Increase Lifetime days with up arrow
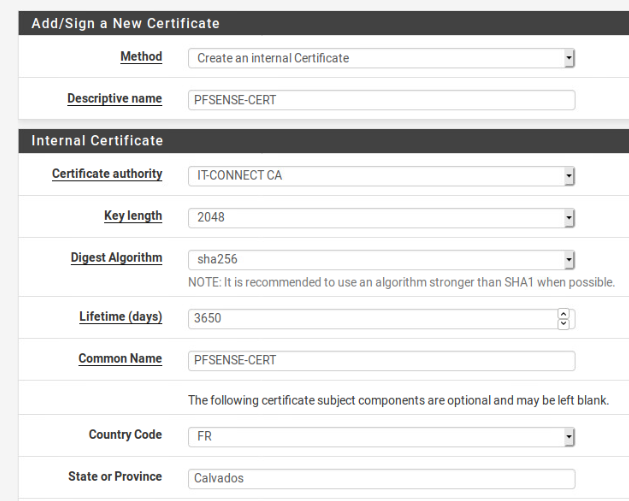 563,314
